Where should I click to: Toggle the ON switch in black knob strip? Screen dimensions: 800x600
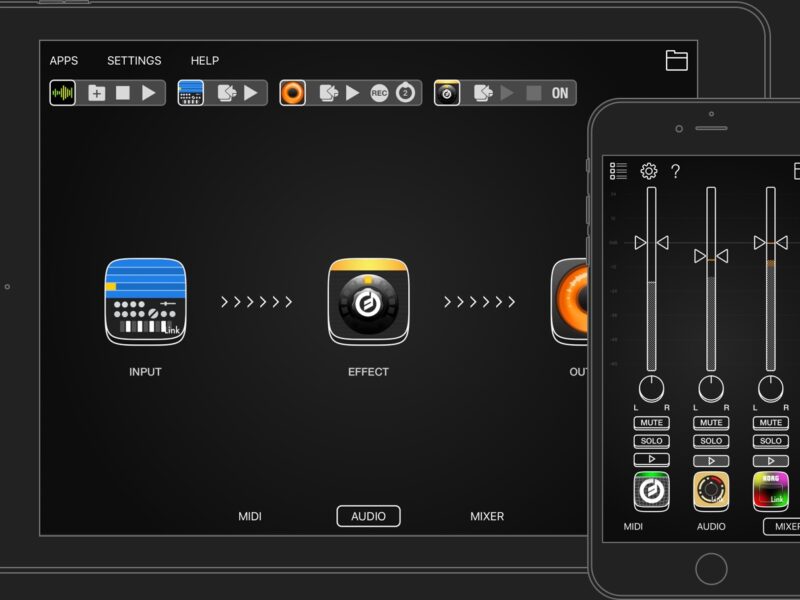[560, 93]
